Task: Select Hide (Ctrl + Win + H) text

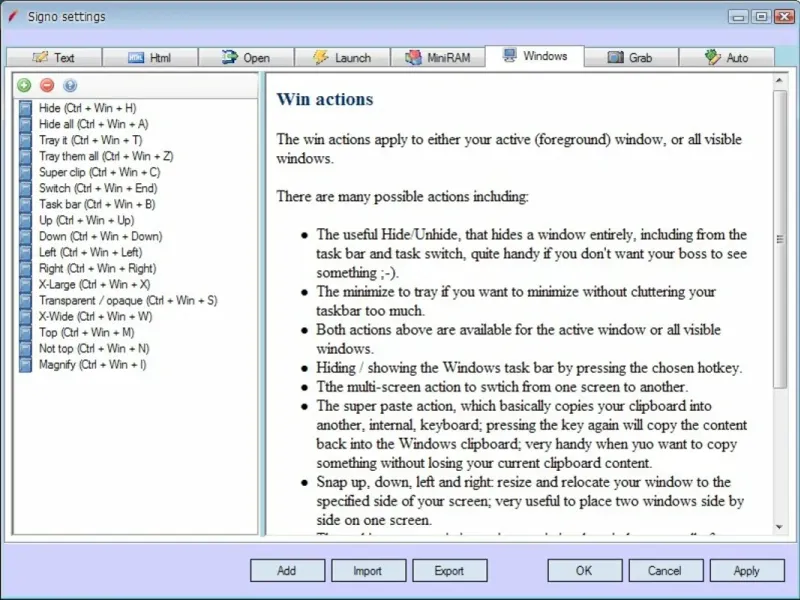Action: click(88, 108)
